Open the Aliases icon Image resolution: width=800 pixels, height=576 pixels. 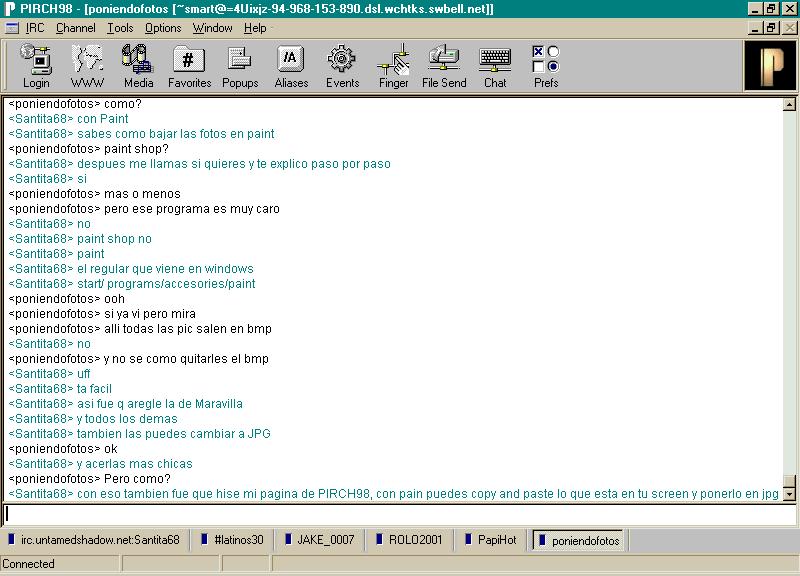point(291,66)
